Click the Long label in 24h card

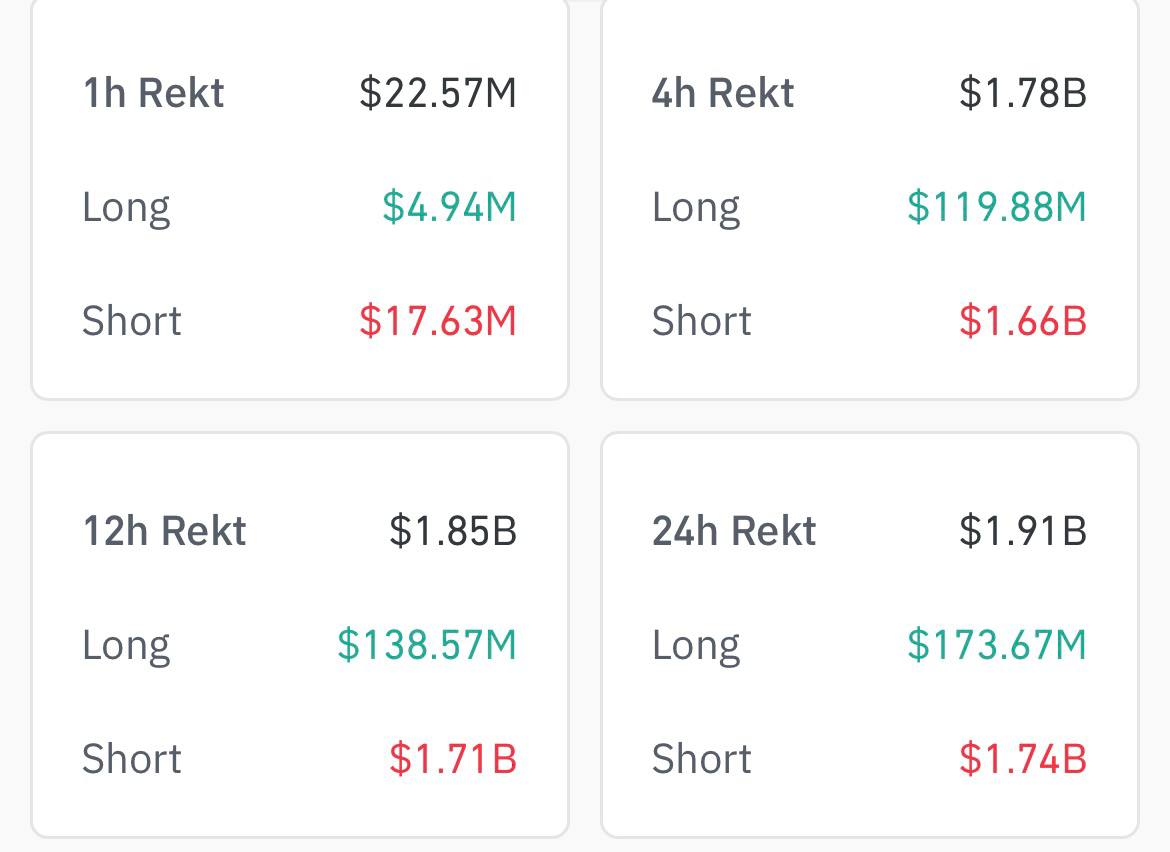click(696, 646)
